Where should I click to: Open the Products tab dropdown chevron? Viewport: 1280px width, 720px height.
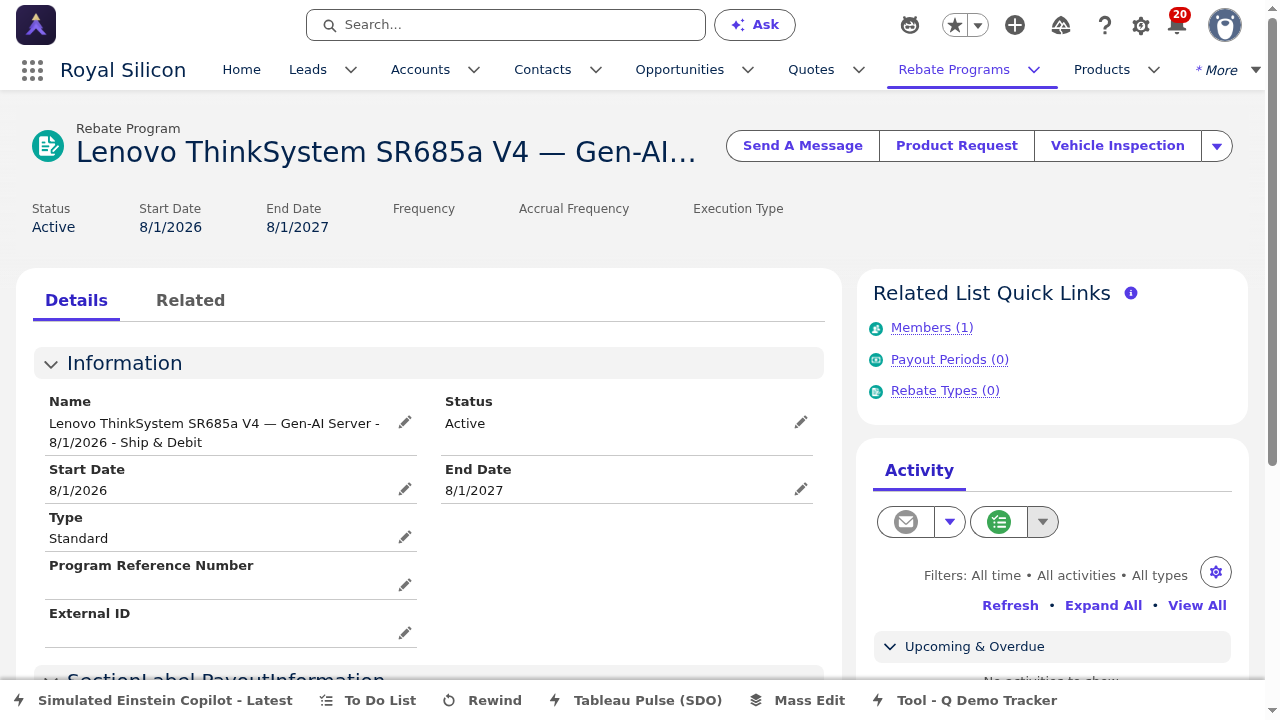coord(1154,70)
